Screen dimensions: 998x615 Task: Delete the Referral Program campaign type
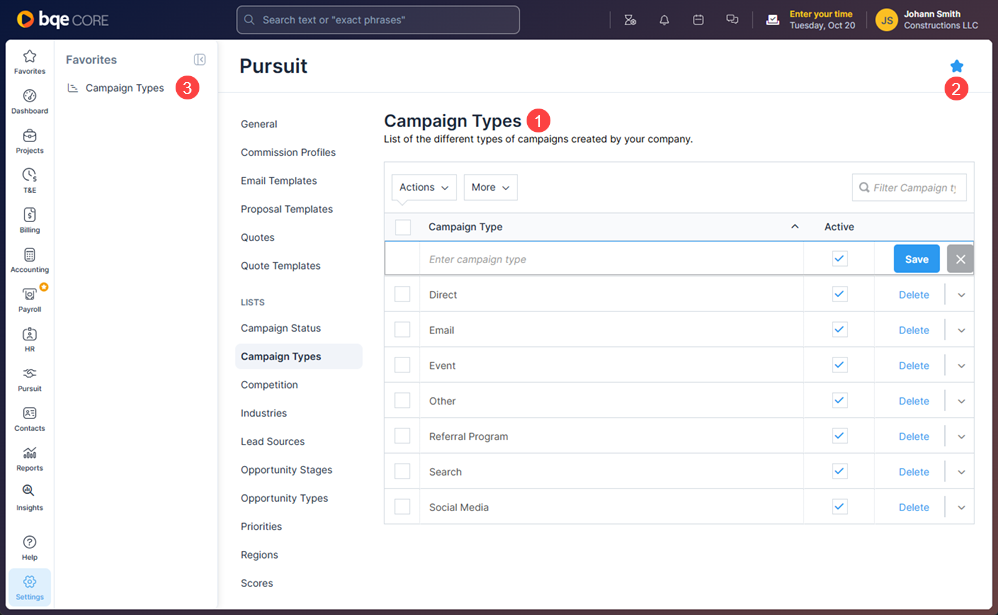[x=913, y=436]
